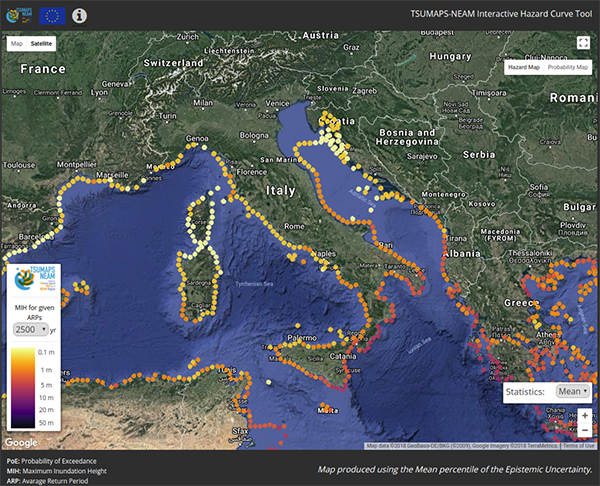Click the '0.1 m' legend value

coord(46,352)
